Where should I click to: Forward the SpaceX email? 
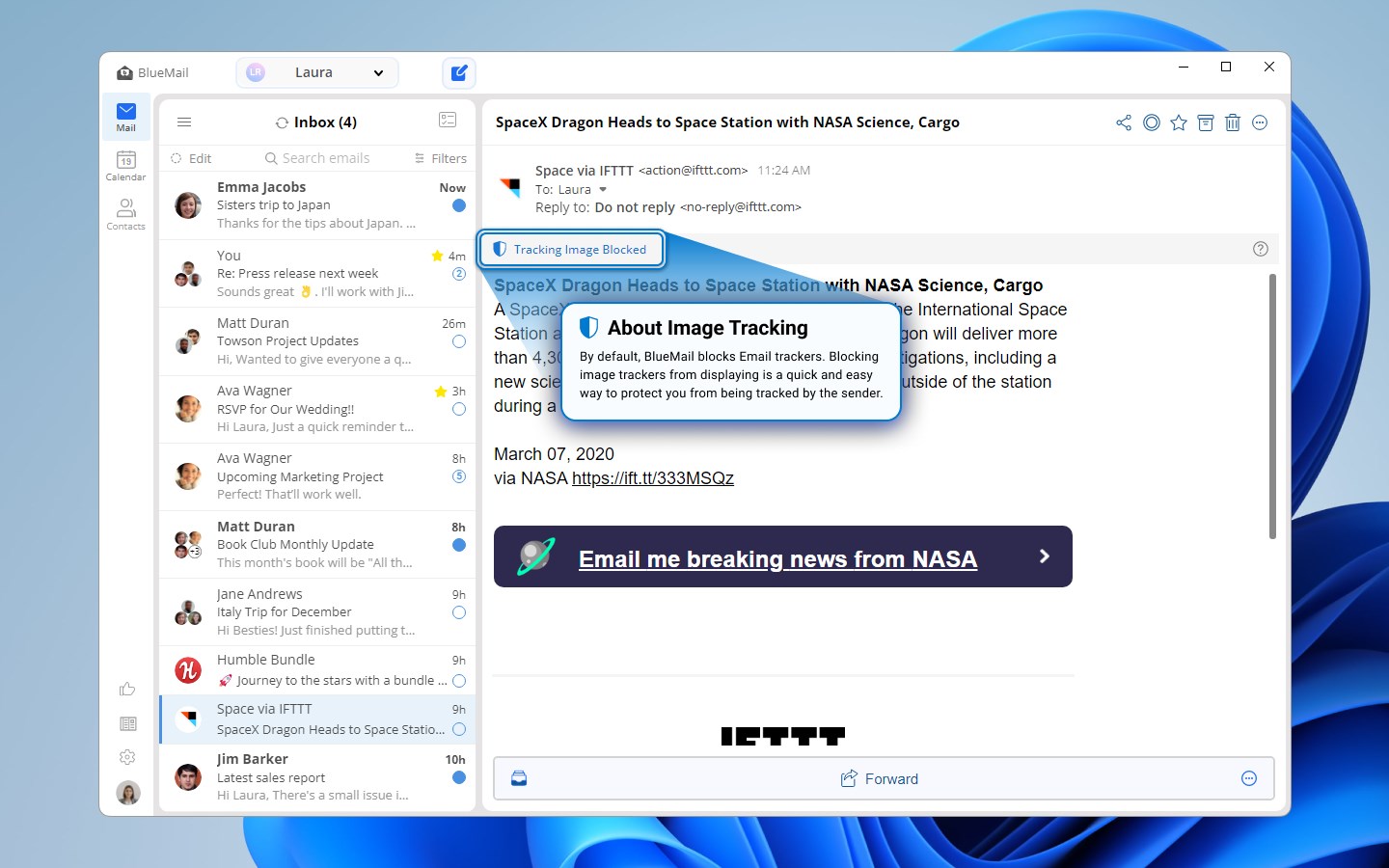click(x=879, y=778)
